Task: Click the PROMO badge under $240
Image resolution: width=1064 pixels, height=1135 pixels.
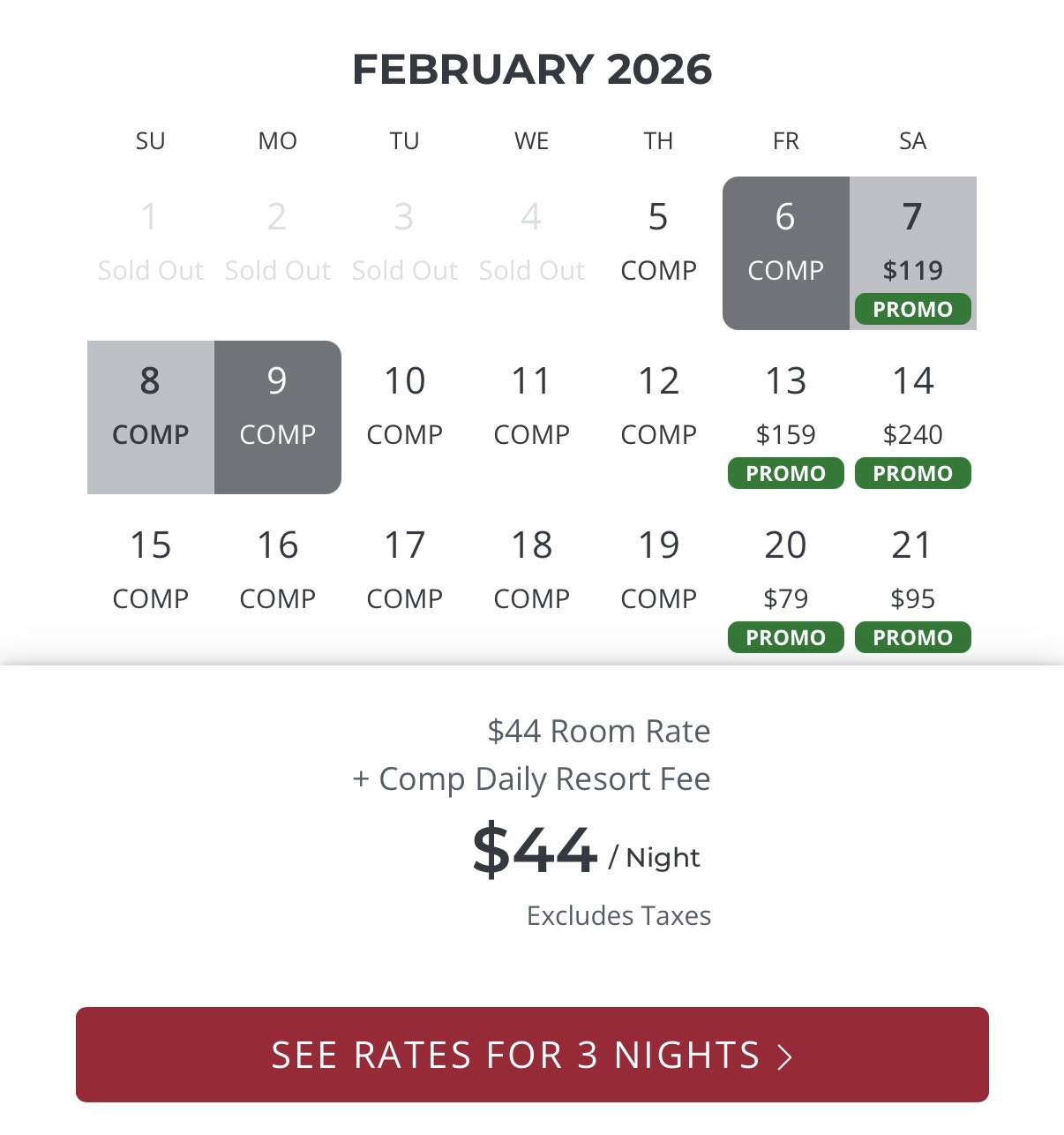Action: tap(912, 473)
